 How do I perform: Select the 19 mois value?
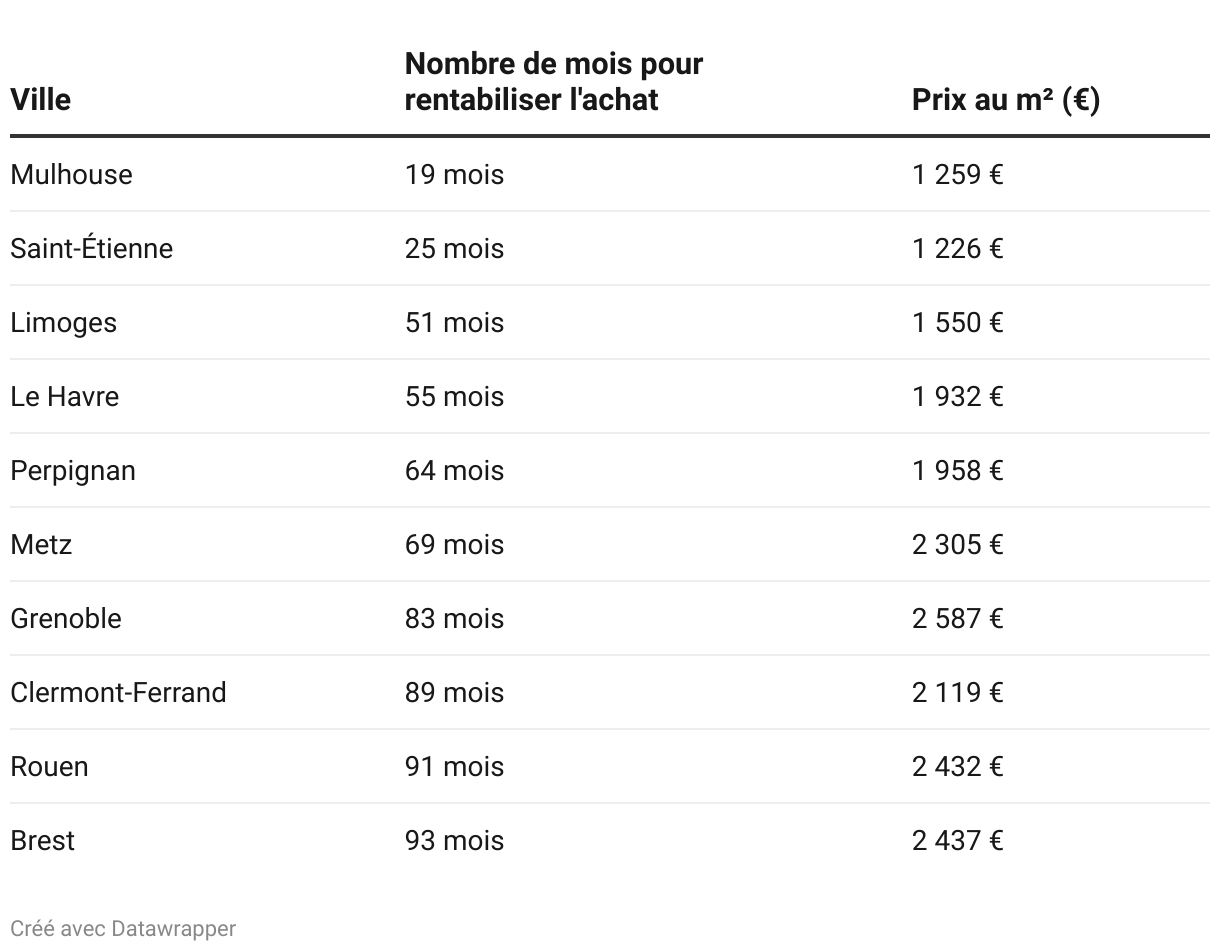click(455, 174)
